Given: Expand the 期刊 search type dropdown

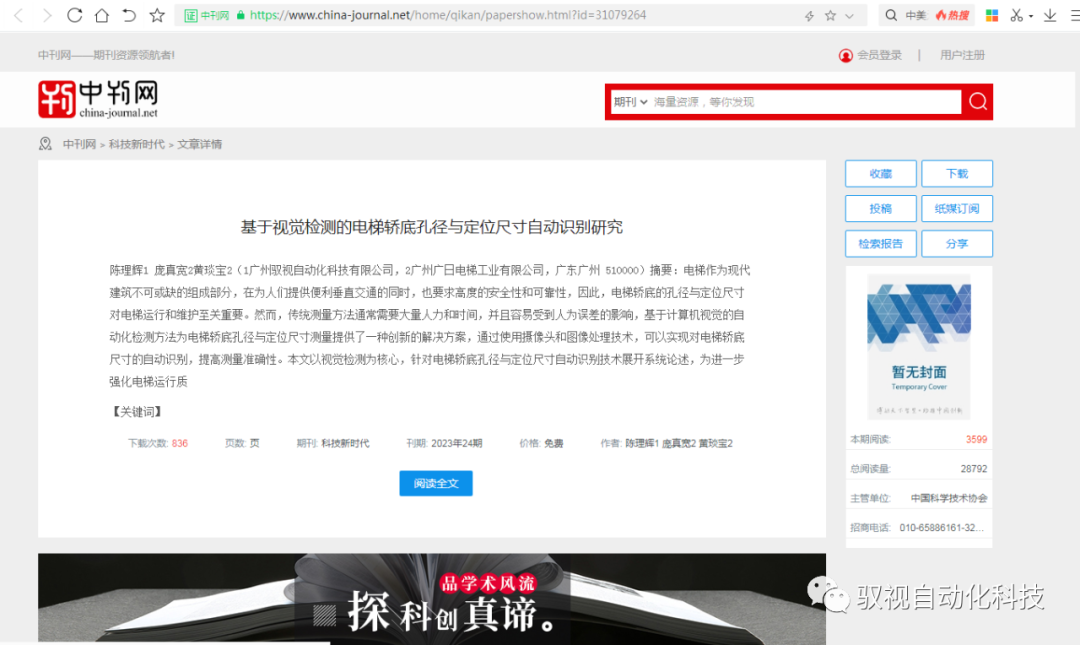Looking at the screenshot, I should (x=630, y=102).
